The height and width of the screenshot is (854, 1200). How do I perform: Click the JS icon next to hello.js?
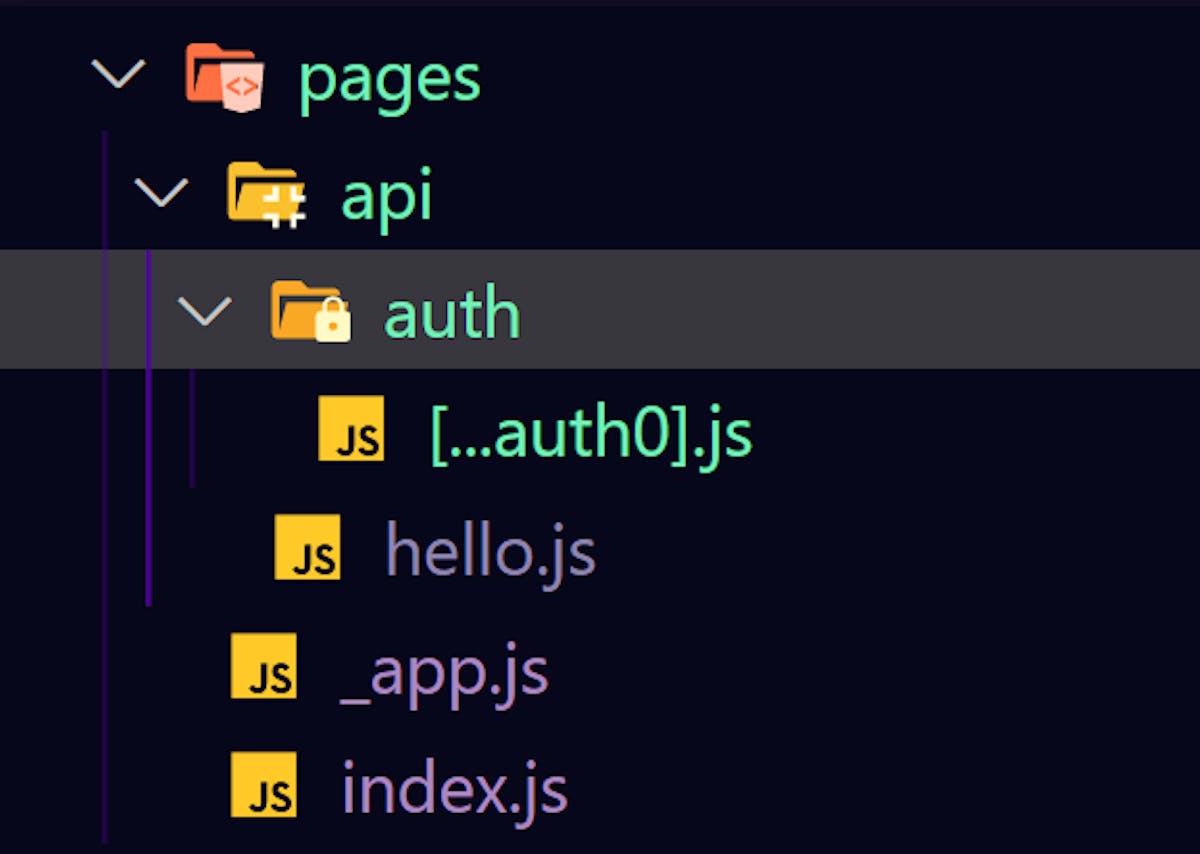307,548
